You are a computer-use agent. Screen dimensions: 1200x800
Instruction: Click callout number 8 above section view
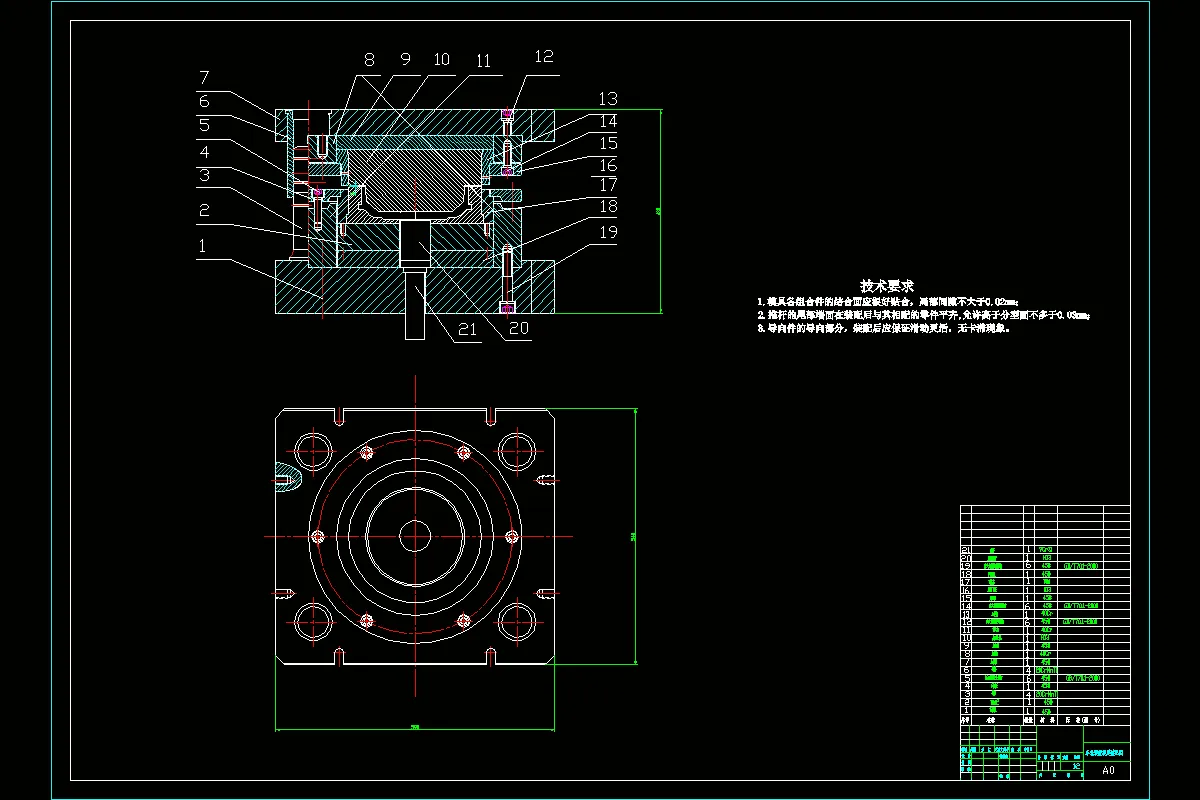tap(369, 61)
